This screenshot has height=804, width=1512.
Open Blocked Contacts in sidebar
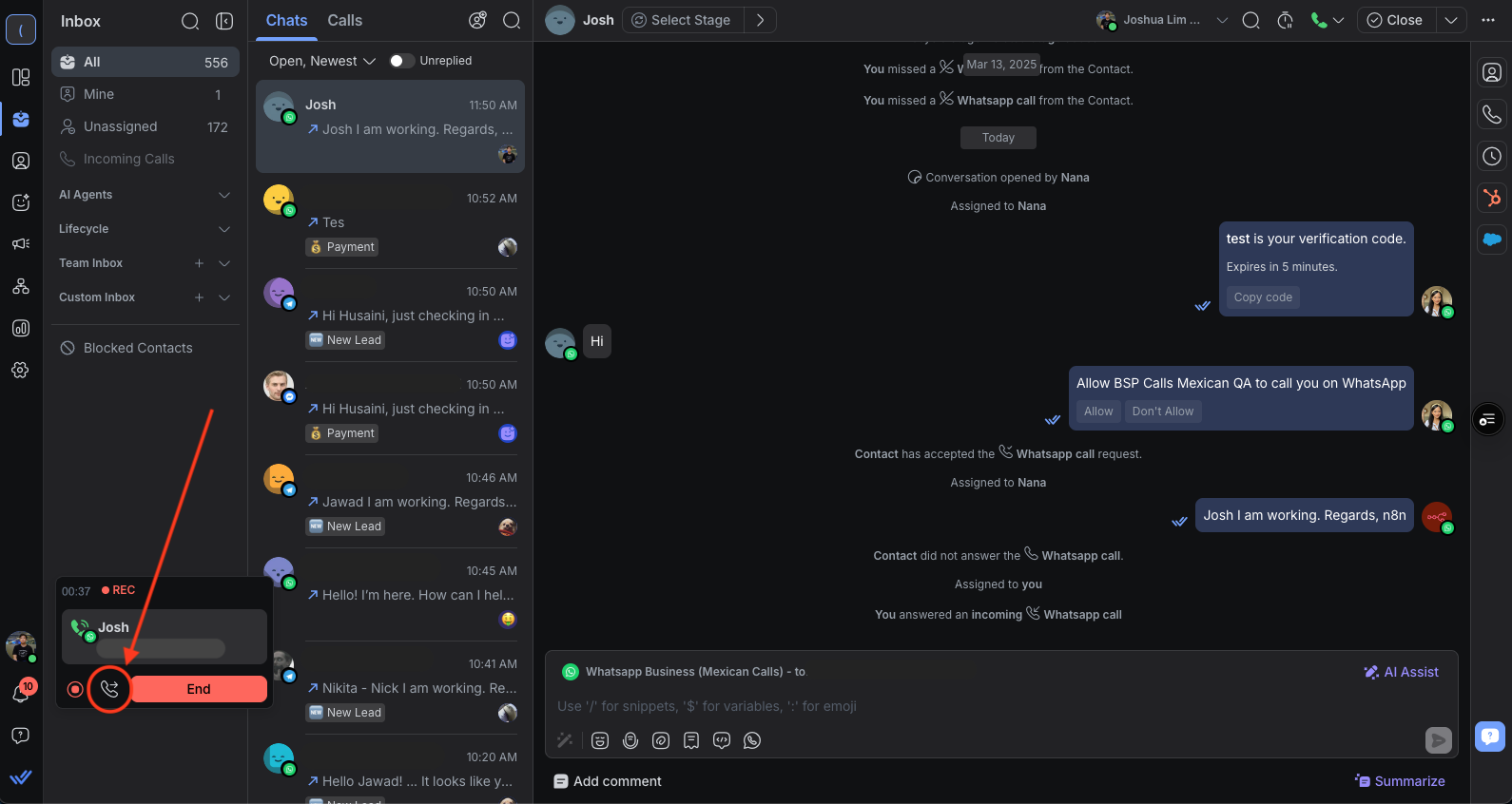coord(138,348)
